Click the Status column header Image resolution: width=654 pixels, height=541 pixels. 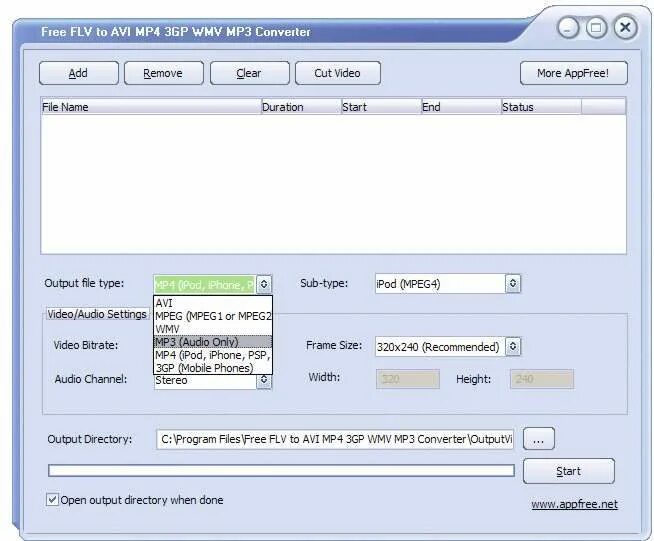541,107
